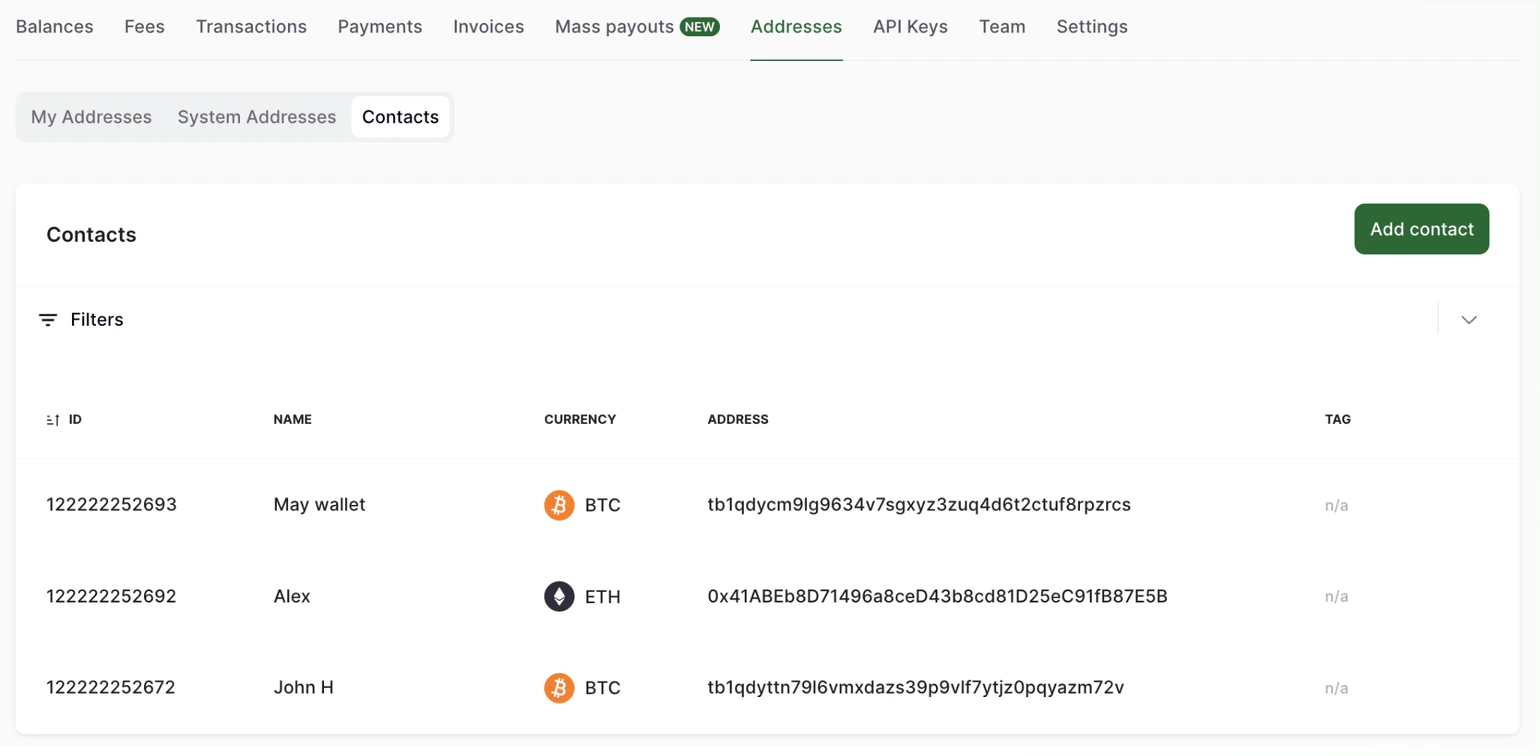Open the API Keys tab
Screen dimensions: 1540x756
pyautogui.click(x=910, y=27)
